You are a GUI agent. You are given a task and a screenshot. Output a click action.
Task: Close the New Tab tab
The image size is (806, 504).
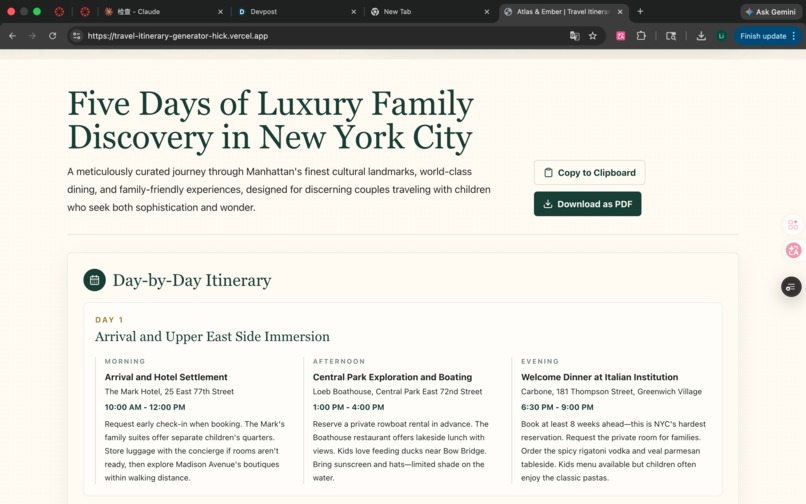(487, 12)
